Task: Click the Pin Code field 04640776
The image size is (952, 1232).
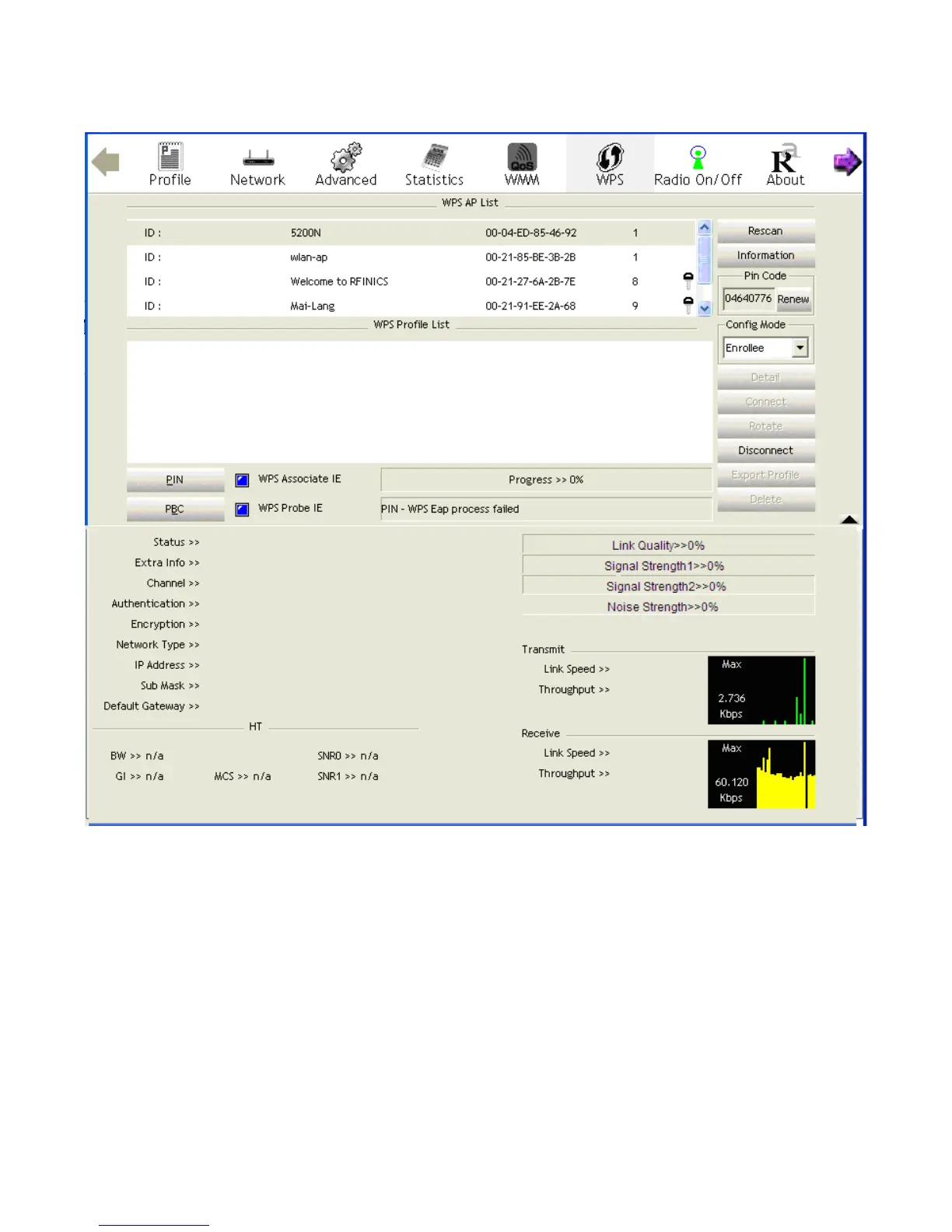Action: (748, 299)
